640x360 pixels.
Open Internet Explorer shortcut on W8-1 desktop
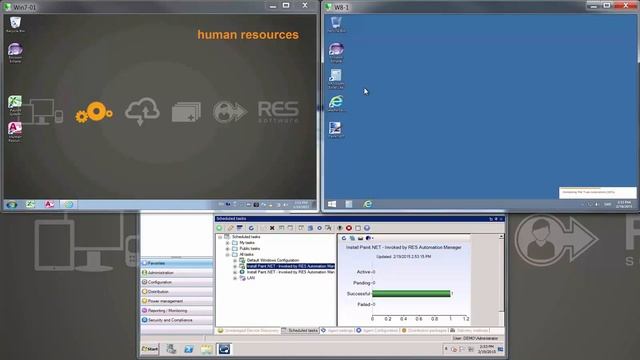[336, 103]
